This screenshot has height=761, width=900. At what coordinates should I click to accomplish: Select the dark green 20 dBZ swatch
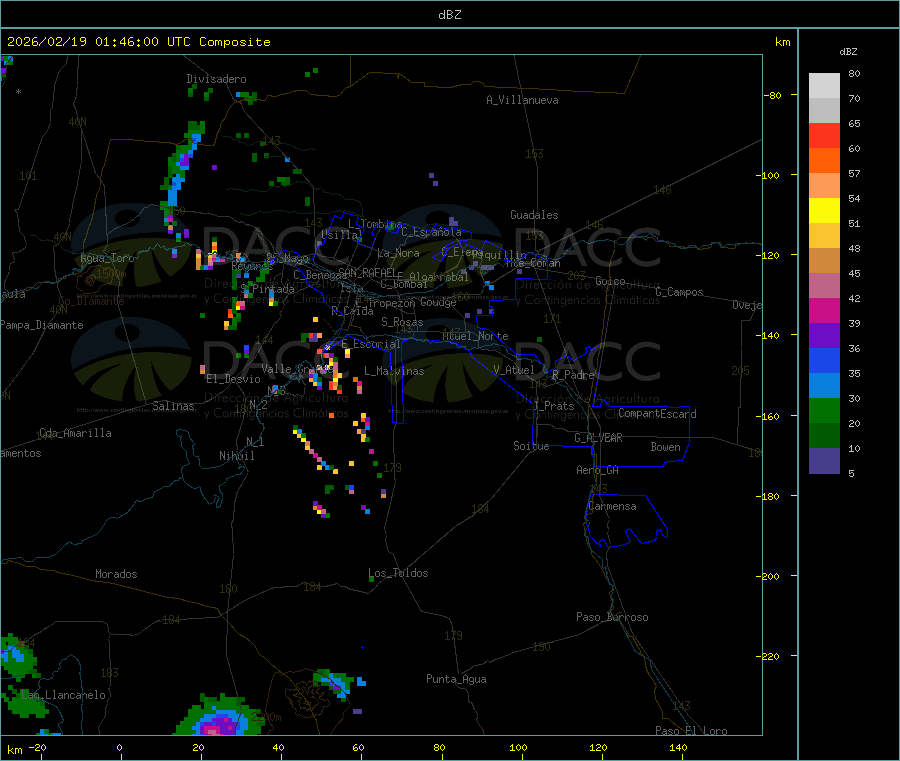824,436
